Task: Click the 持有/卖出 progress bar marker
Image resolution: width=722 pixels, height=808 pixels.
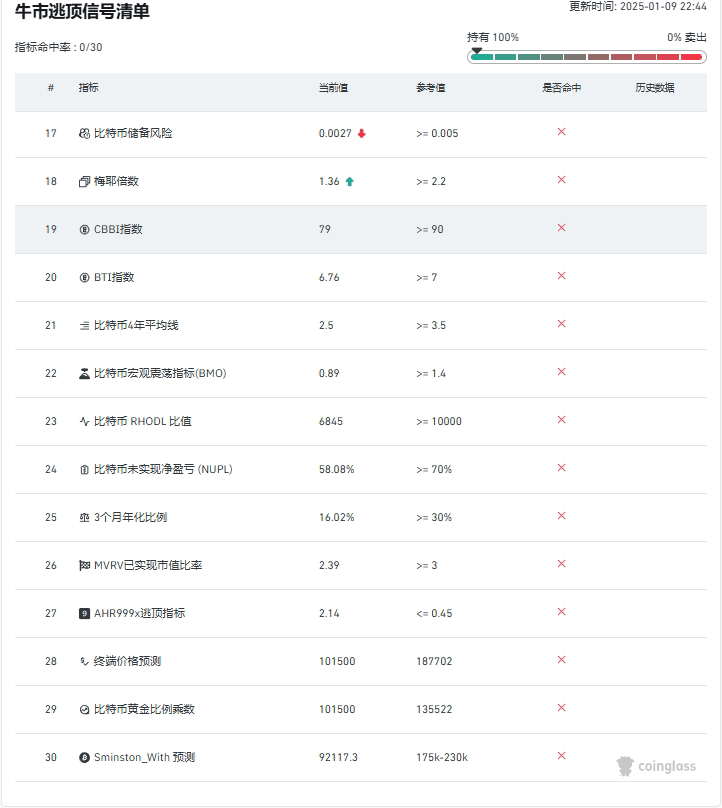Action: pyautogui.click(x=477, y=50)
